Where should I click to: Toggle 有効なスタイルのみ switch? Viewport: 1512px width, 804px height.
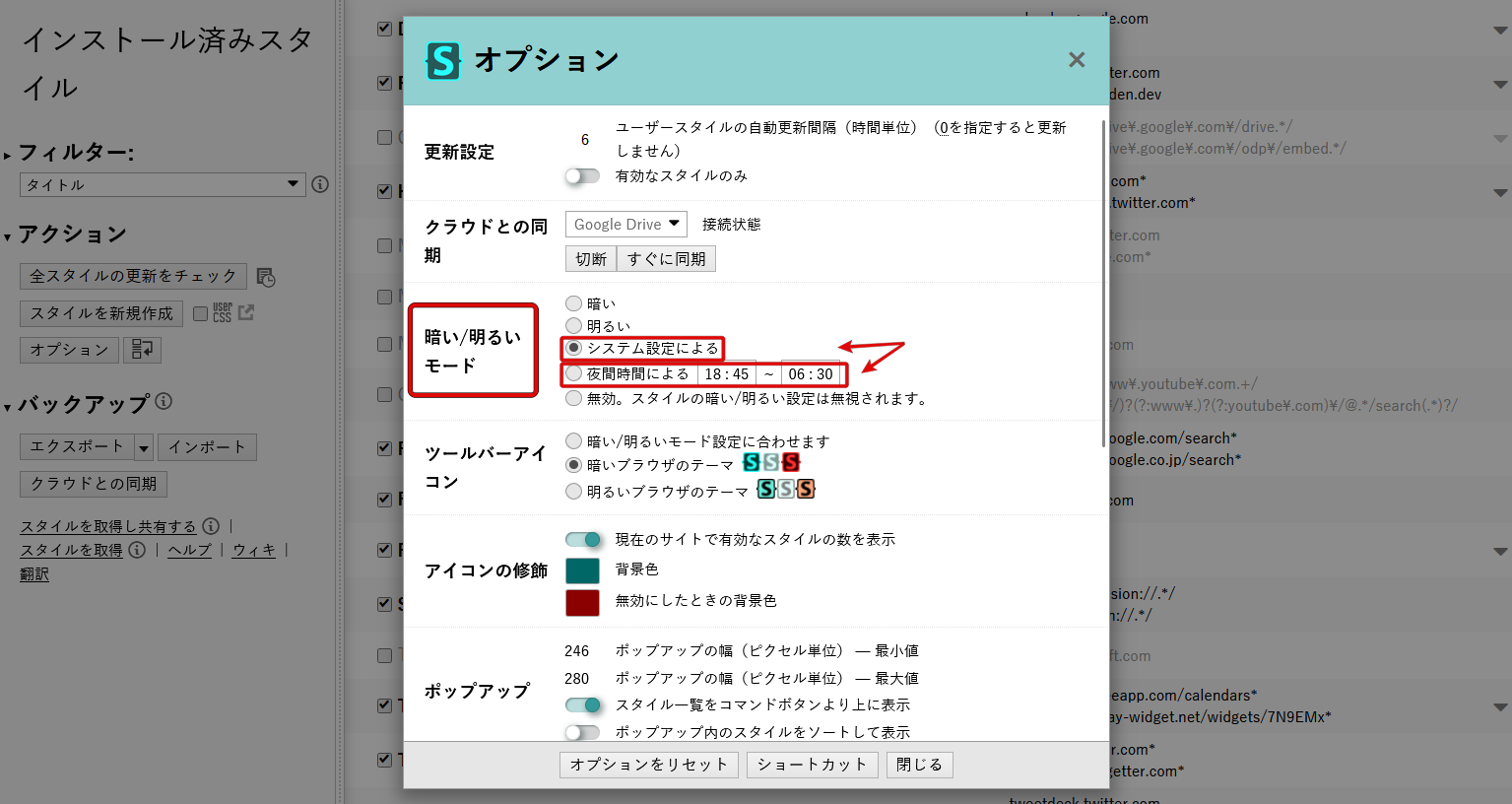pos(582,175)
